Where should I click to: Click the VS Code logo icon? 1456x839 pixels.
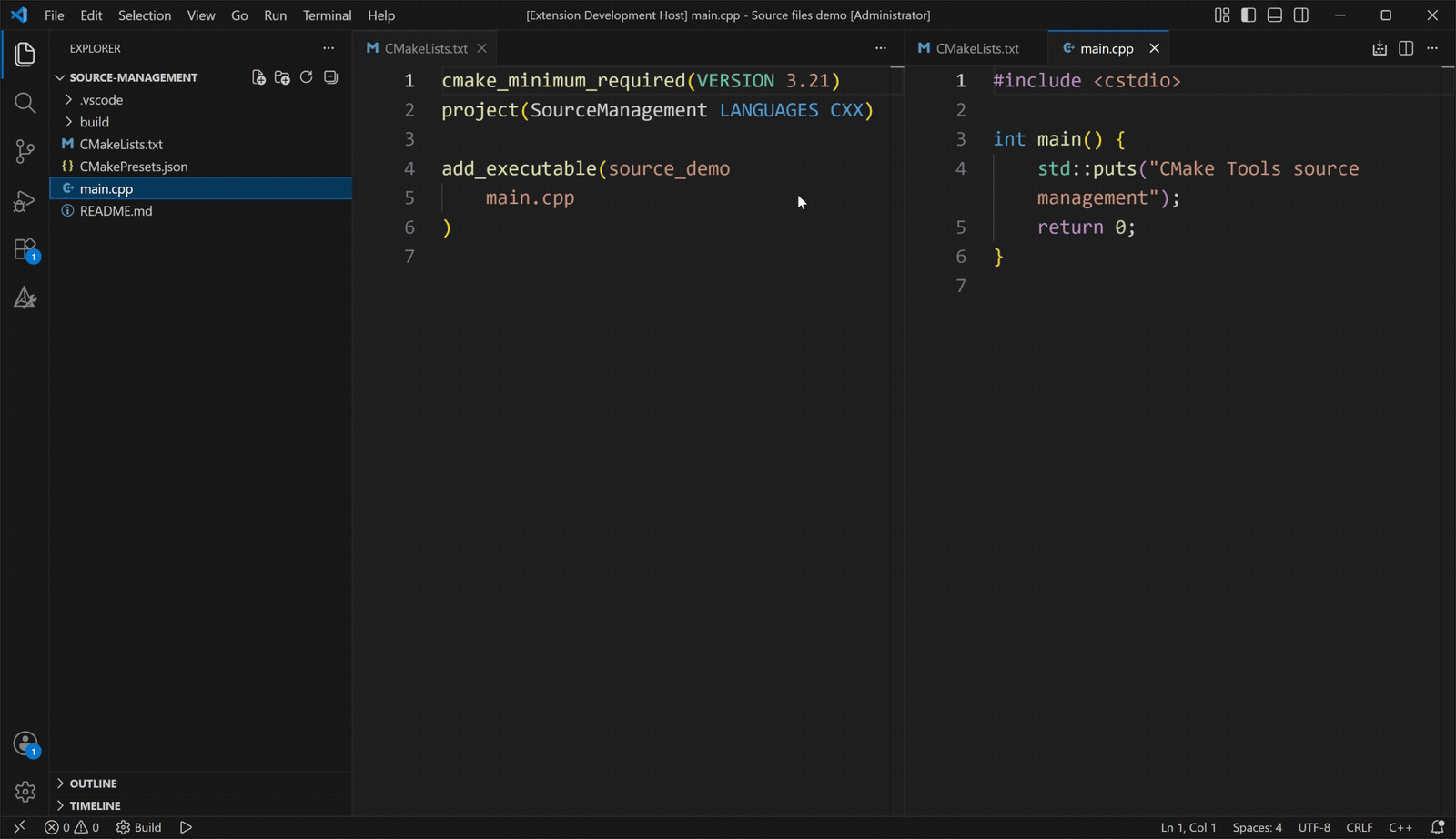[19, 15]
